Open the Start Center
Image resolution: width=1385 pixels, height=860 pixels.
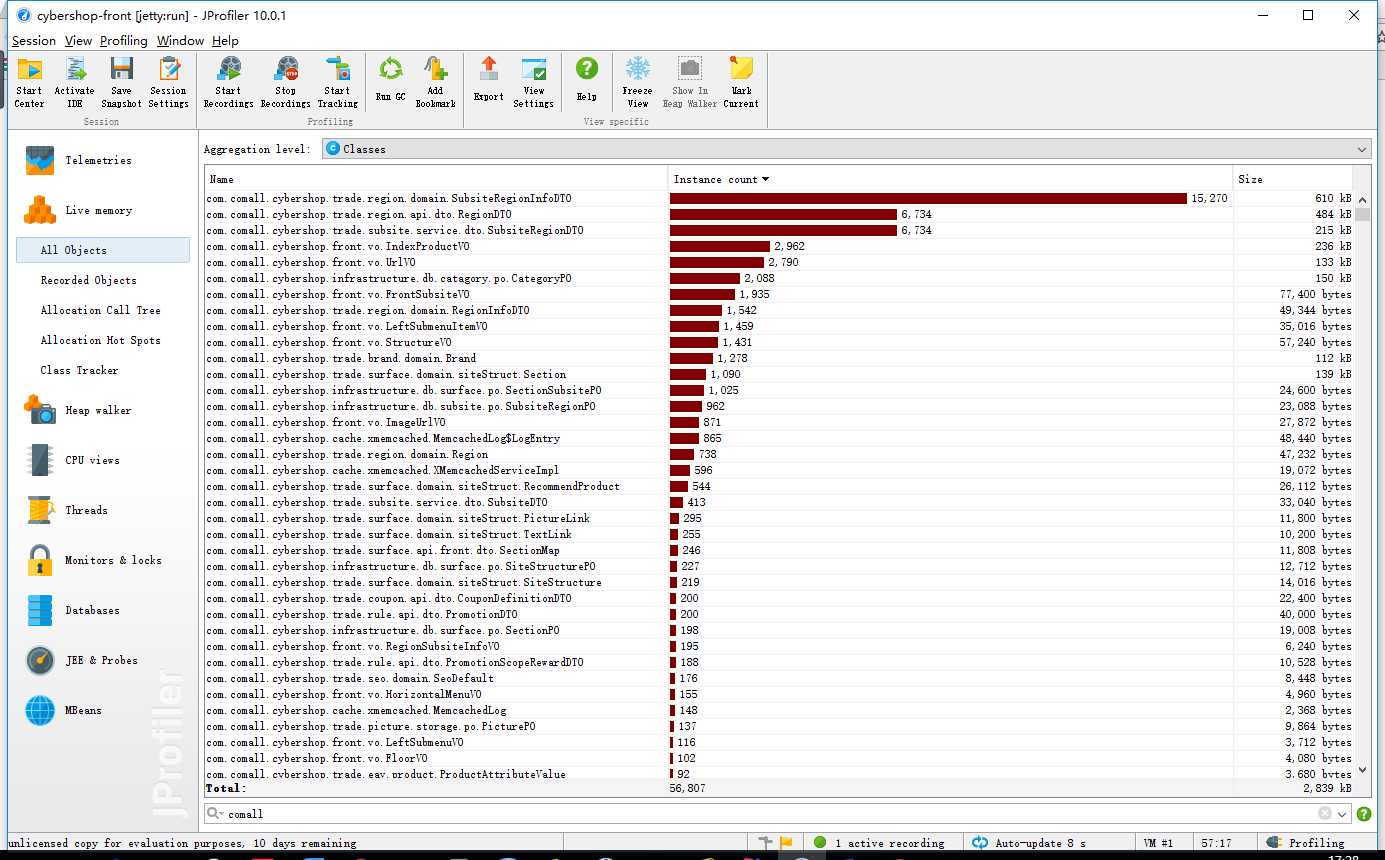tap(29, 82)
